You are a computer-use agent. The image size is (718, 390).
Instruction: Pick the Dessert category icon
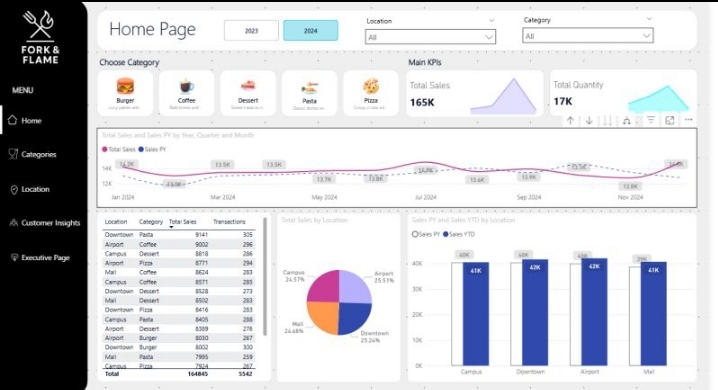(248, 86)
